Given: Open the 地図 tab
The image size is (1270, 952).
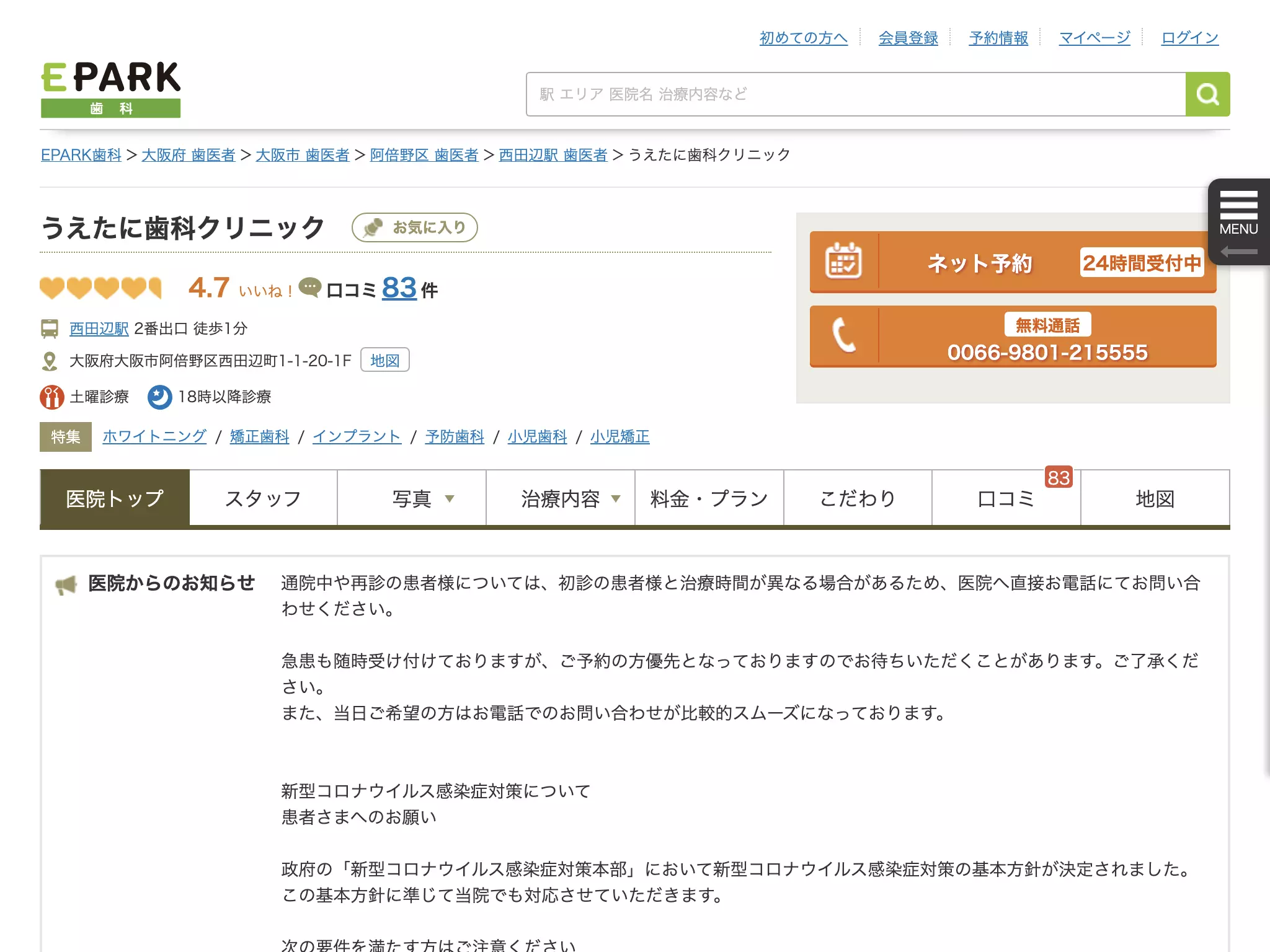Looking at the screenshot, I should [x=1155, y=498].
